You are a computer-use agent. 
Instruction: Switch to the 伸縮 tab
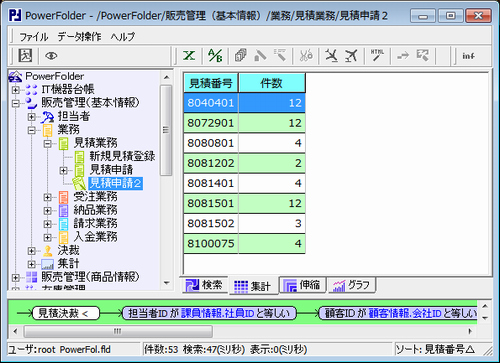302,285
